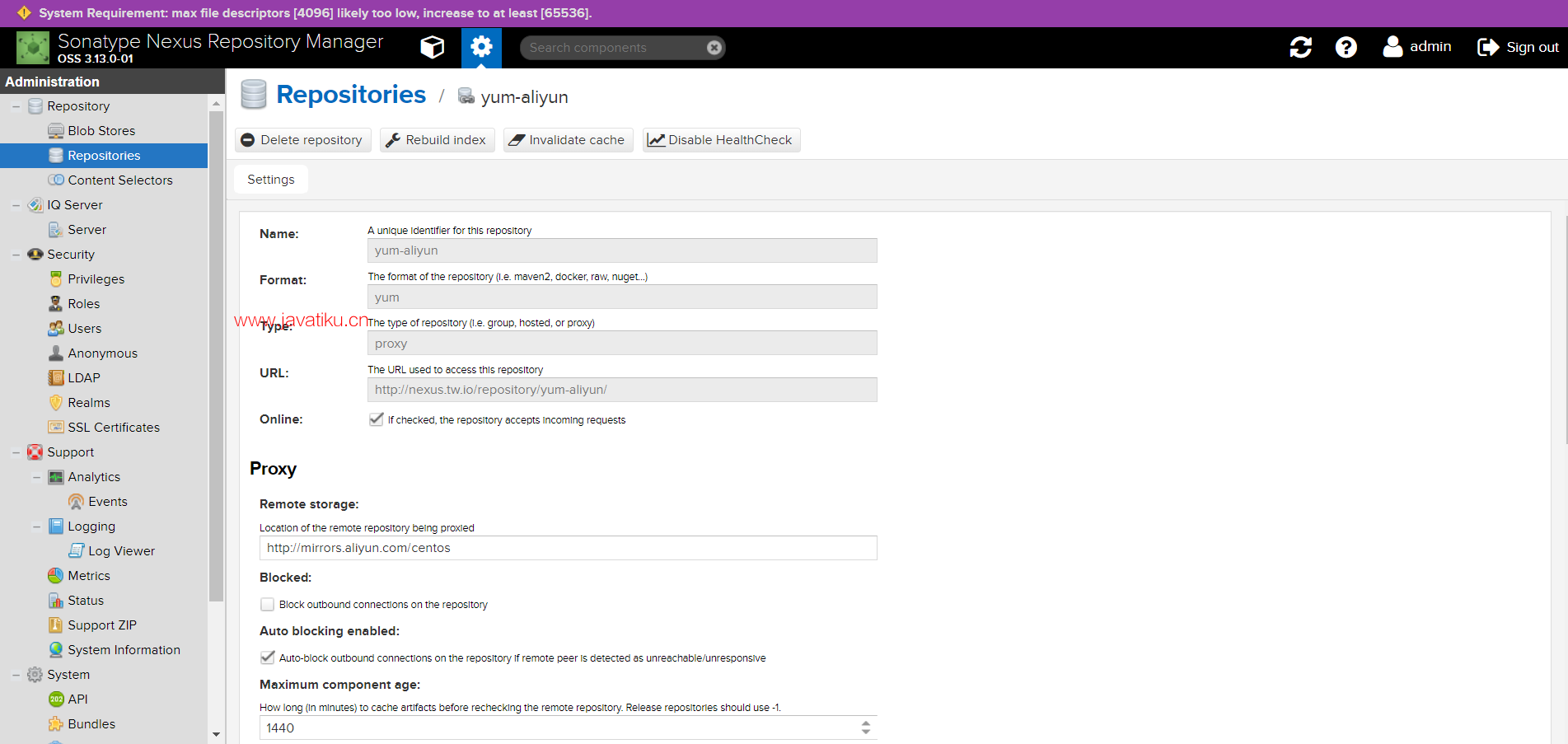This screenshot has height=744, width=1568.
Task: Click the Maximum component age field
Action: click(x=559, y=728)
